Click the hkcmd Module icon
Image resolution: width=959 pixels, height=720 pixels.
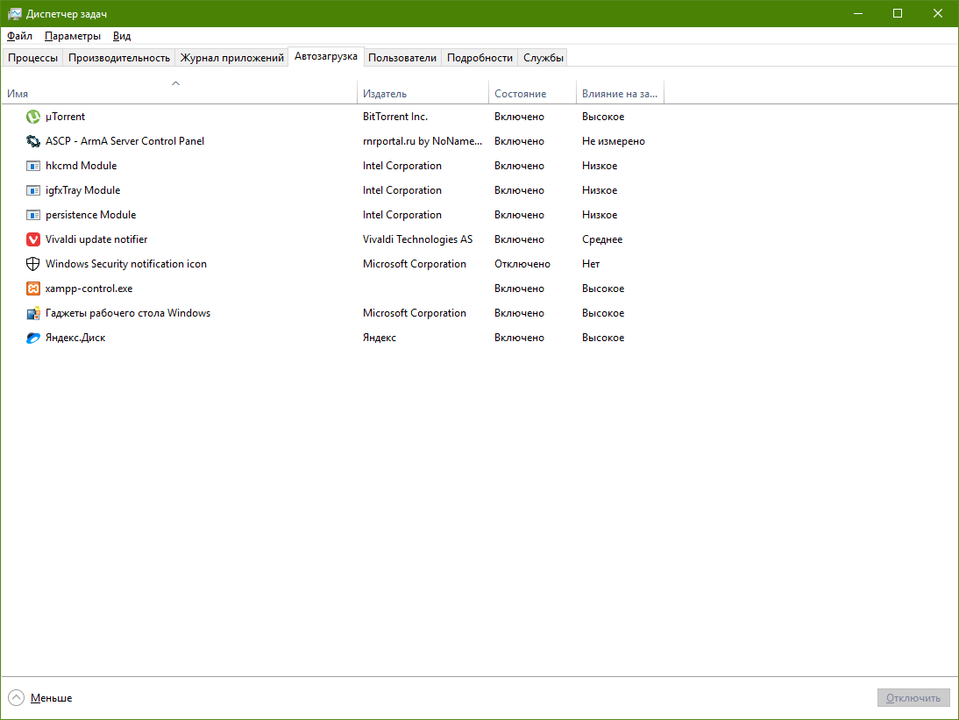(33, 166)
